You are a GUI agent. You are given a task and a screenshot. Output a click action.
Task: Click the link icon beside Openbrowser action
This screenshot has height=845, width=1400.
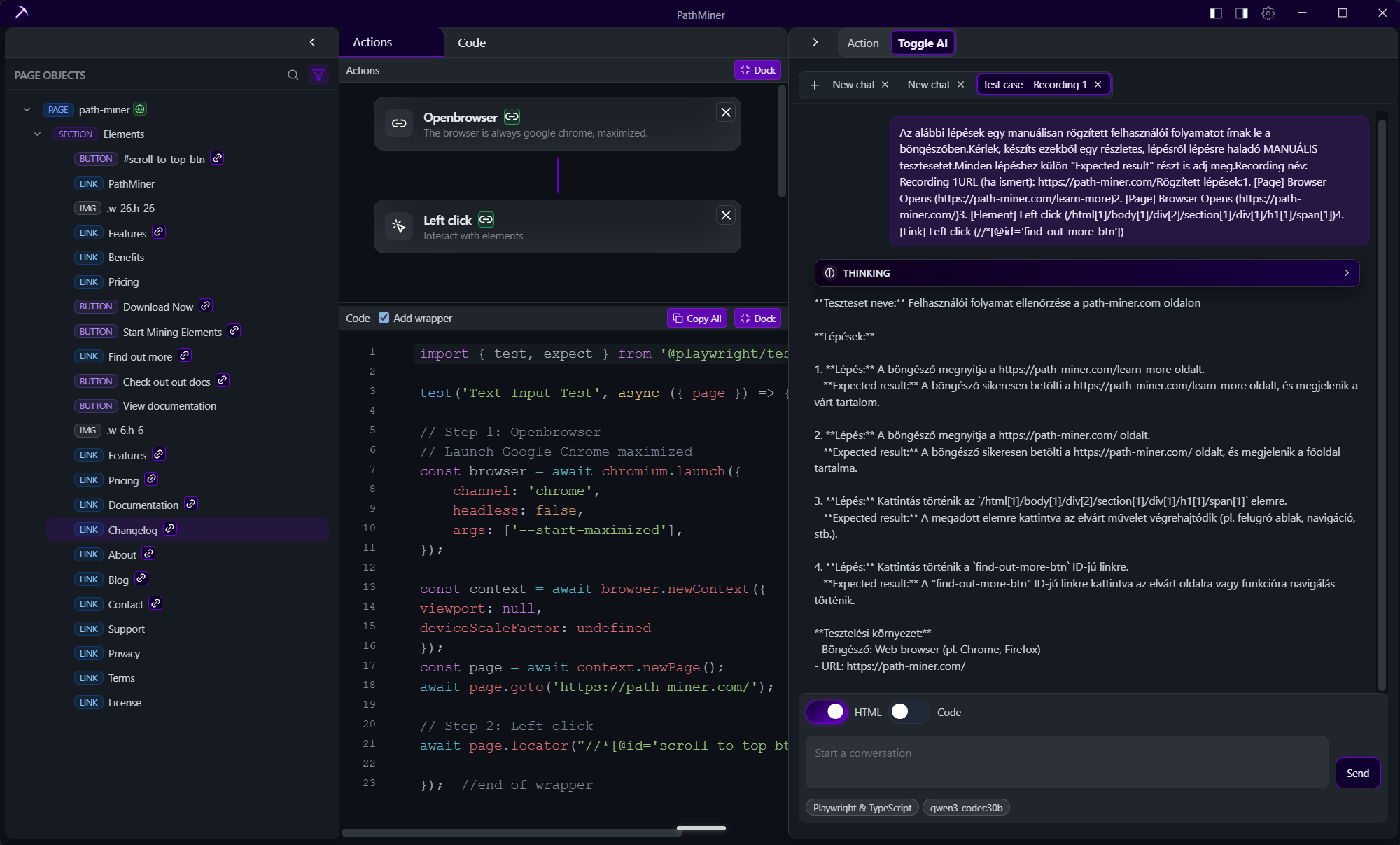[x=511, y=116]
